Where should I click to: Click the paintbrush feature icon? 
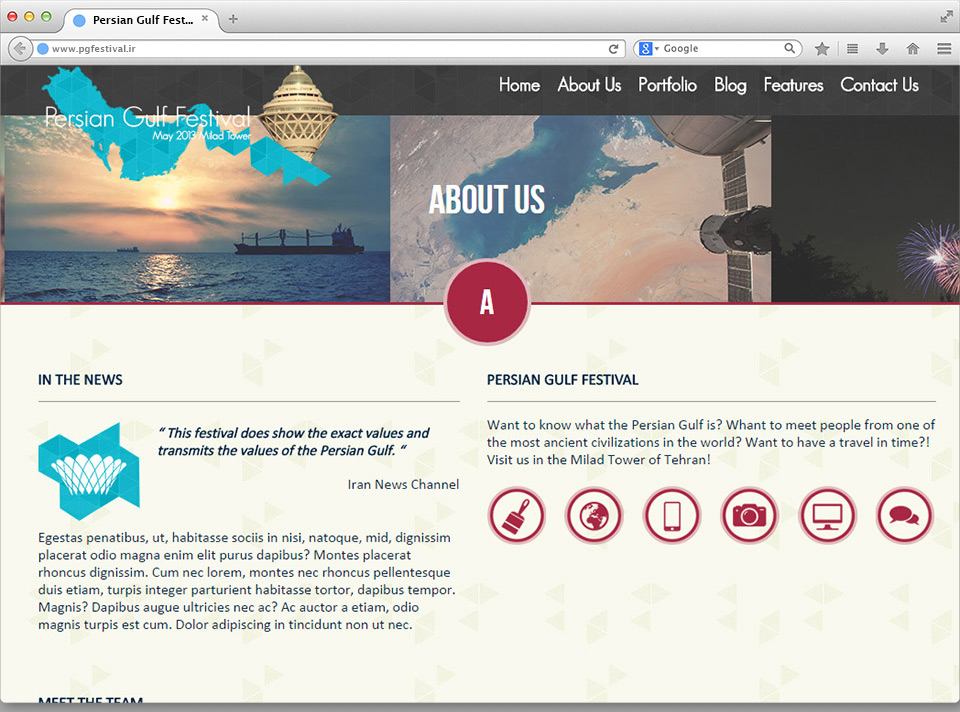(517, 515)
